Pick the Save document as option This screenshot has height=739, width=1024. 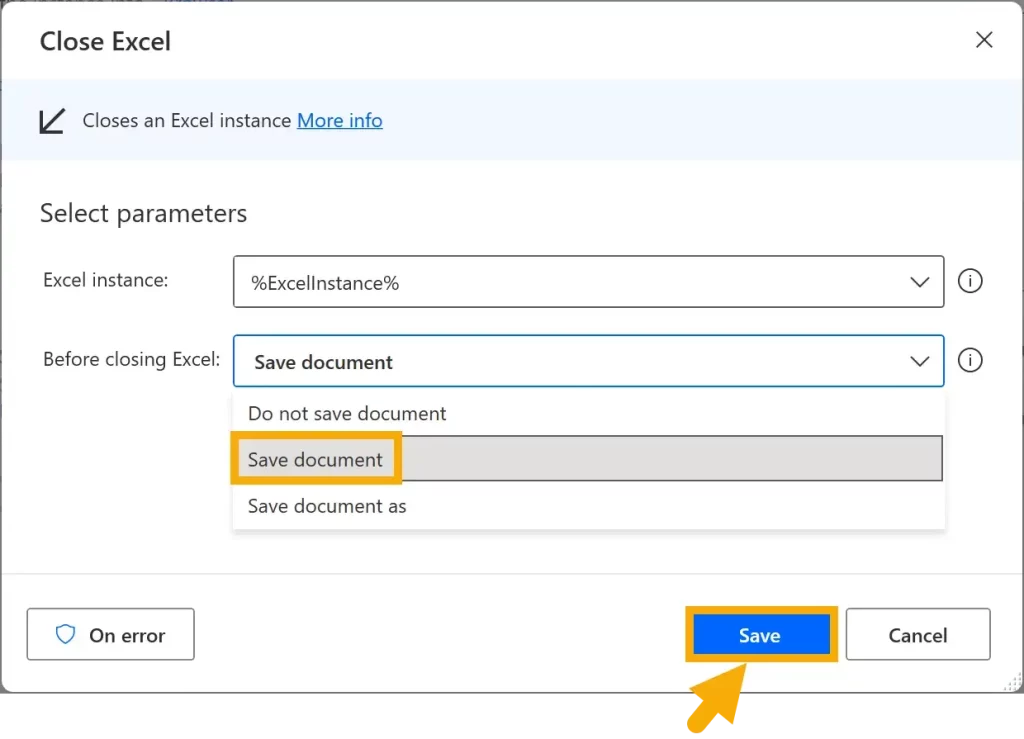point(327,506)
